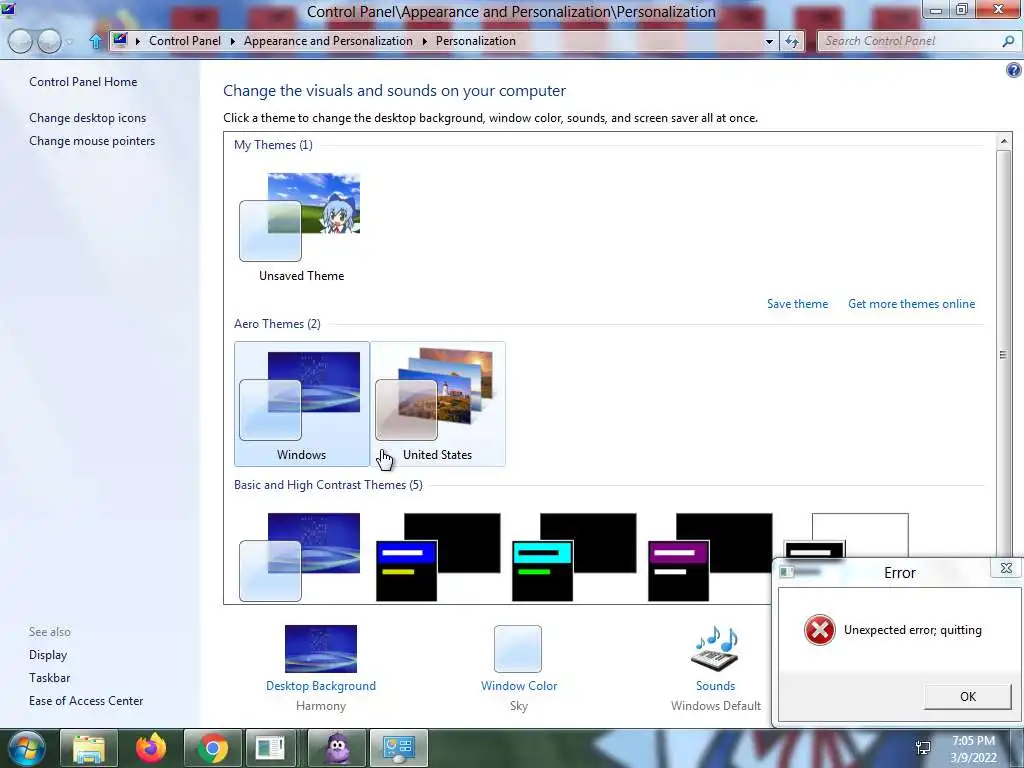Viewport: 1024px width, 768px height.
Task: Launch Windows Explorer from the taskbar
Action: tap(89, 748)
